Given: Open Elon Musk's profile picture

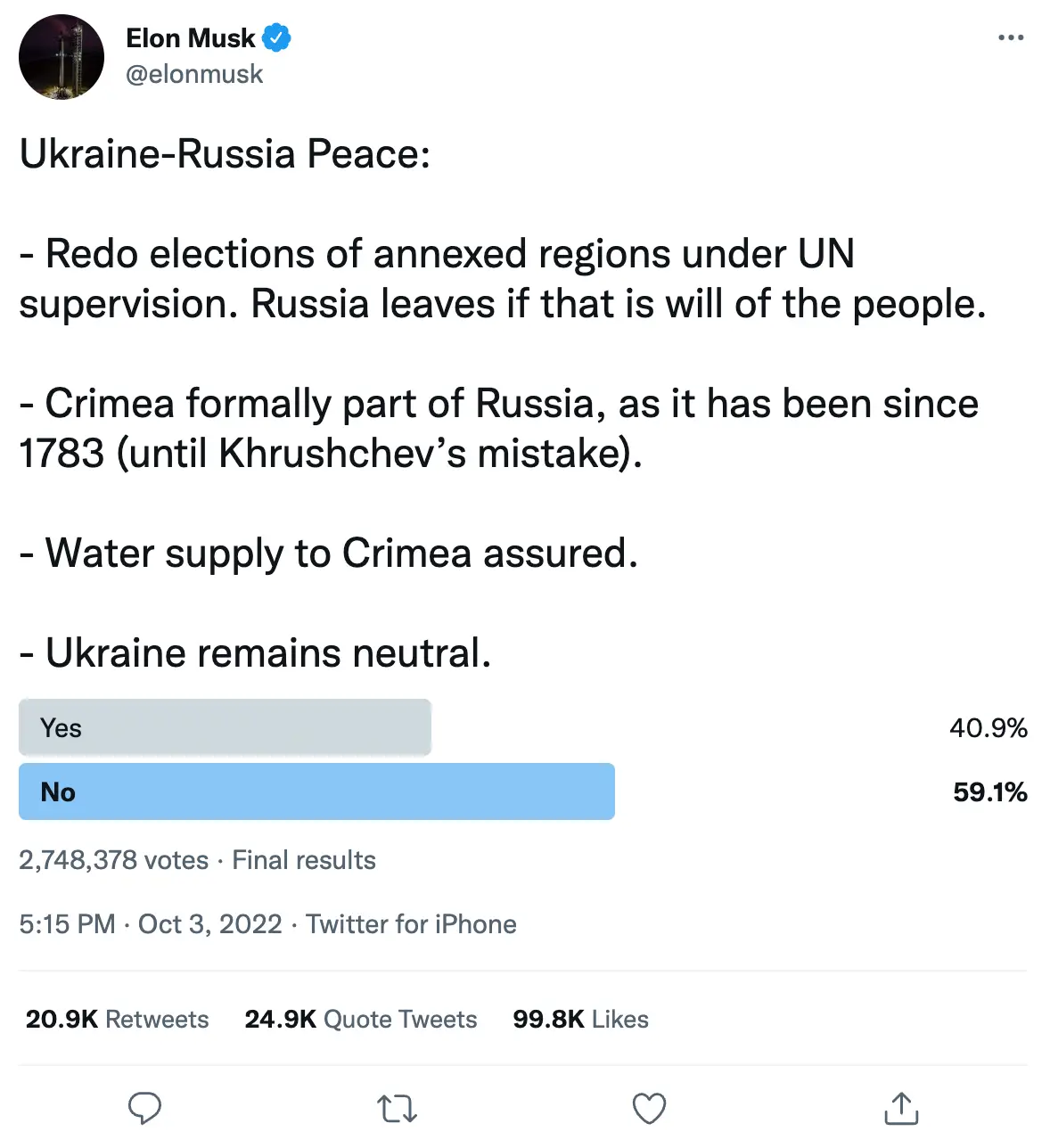Looking at the screenshot, I should click(x=62, y=57).
